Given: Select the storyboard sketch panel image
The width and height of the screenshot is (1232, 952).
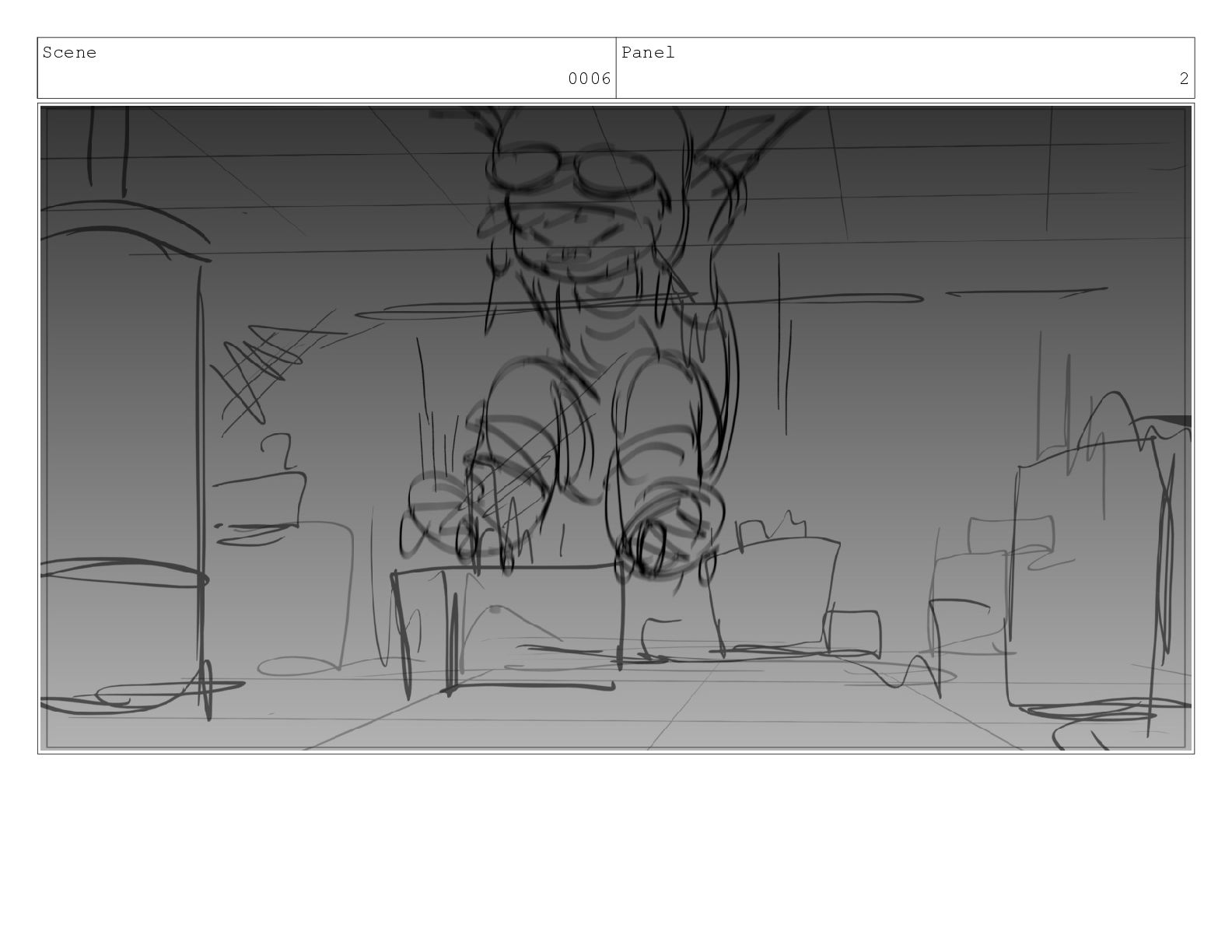Looking at the screenshot, I should tap(616, 429).
